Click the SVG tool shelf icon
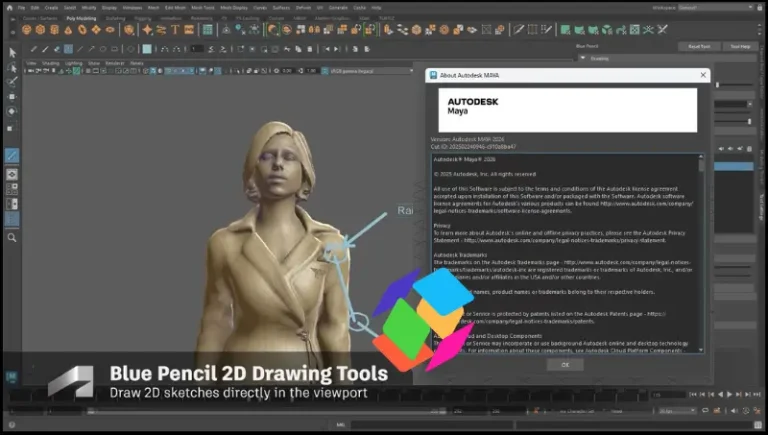The image size is (768, 435). pos(189,30)
